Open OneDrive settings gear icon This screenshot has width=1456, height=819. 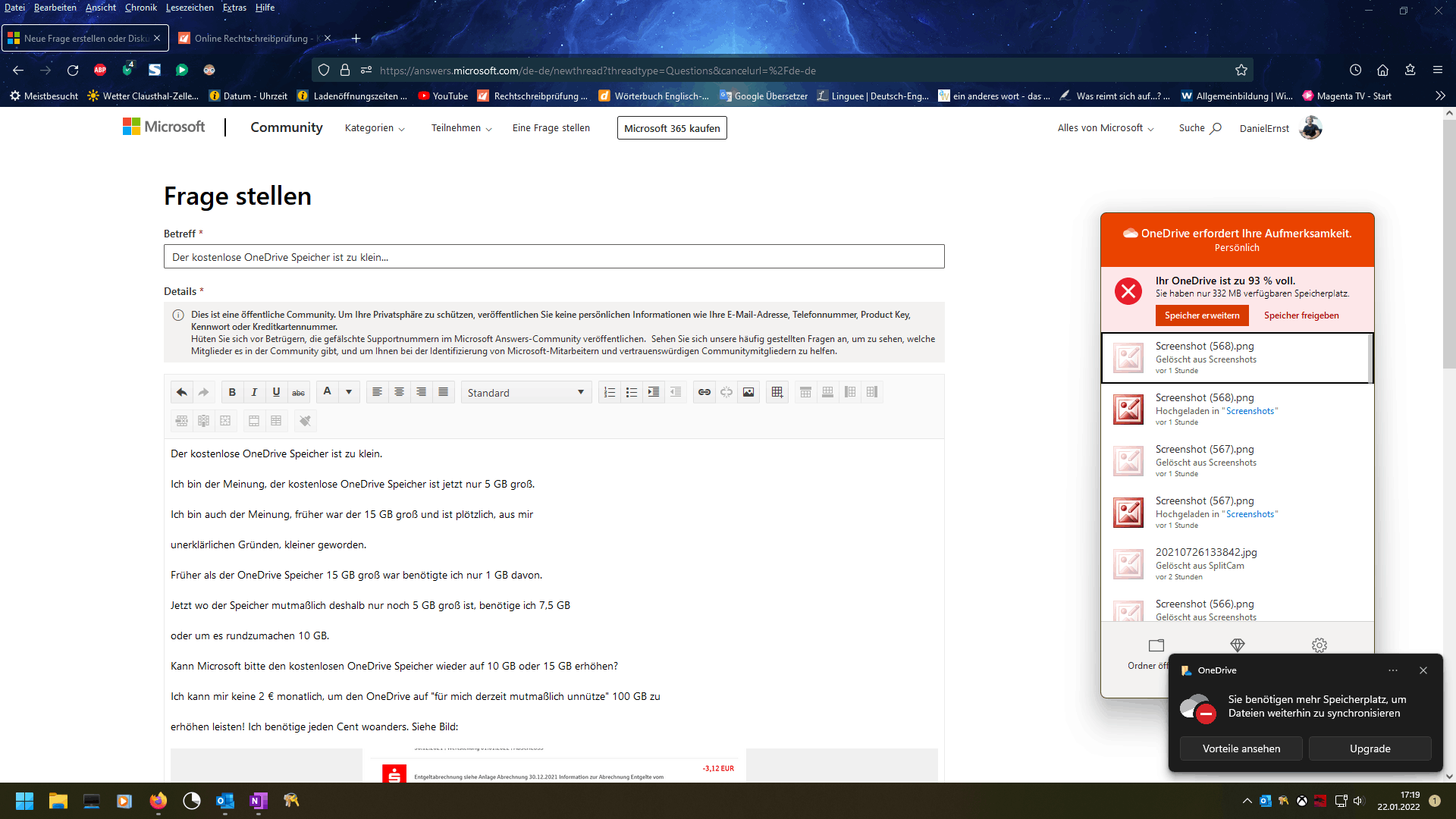pyautogui.click(x=1319, y=645)
